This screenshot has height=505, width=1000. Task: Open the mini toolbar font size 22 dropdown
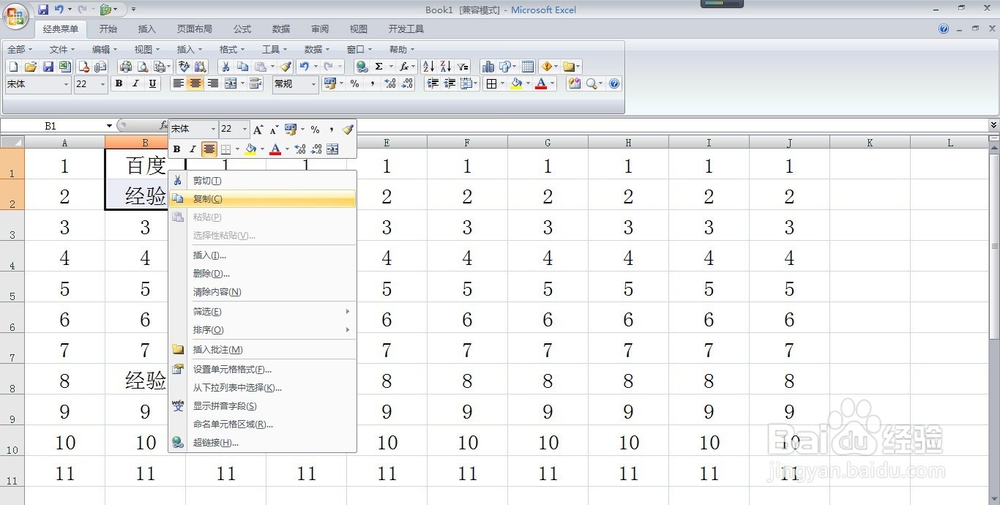(245, 129)
